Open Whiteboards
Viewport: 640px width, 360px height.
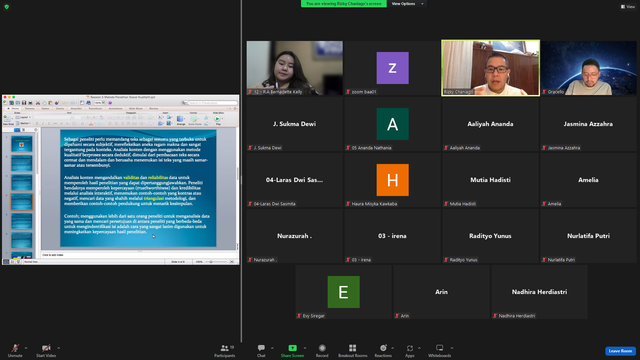[x=440, y=350]
